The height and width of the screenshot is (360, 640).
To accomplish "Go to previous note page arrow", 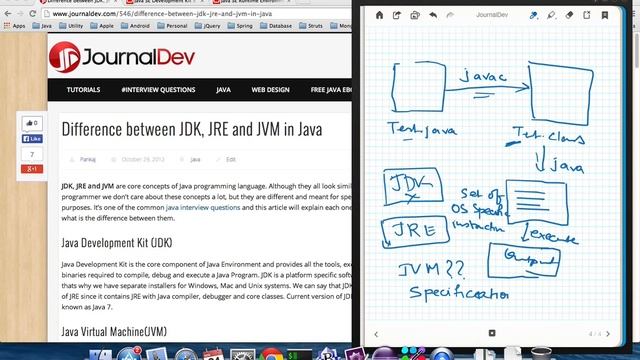I will (x=376, y=334).
